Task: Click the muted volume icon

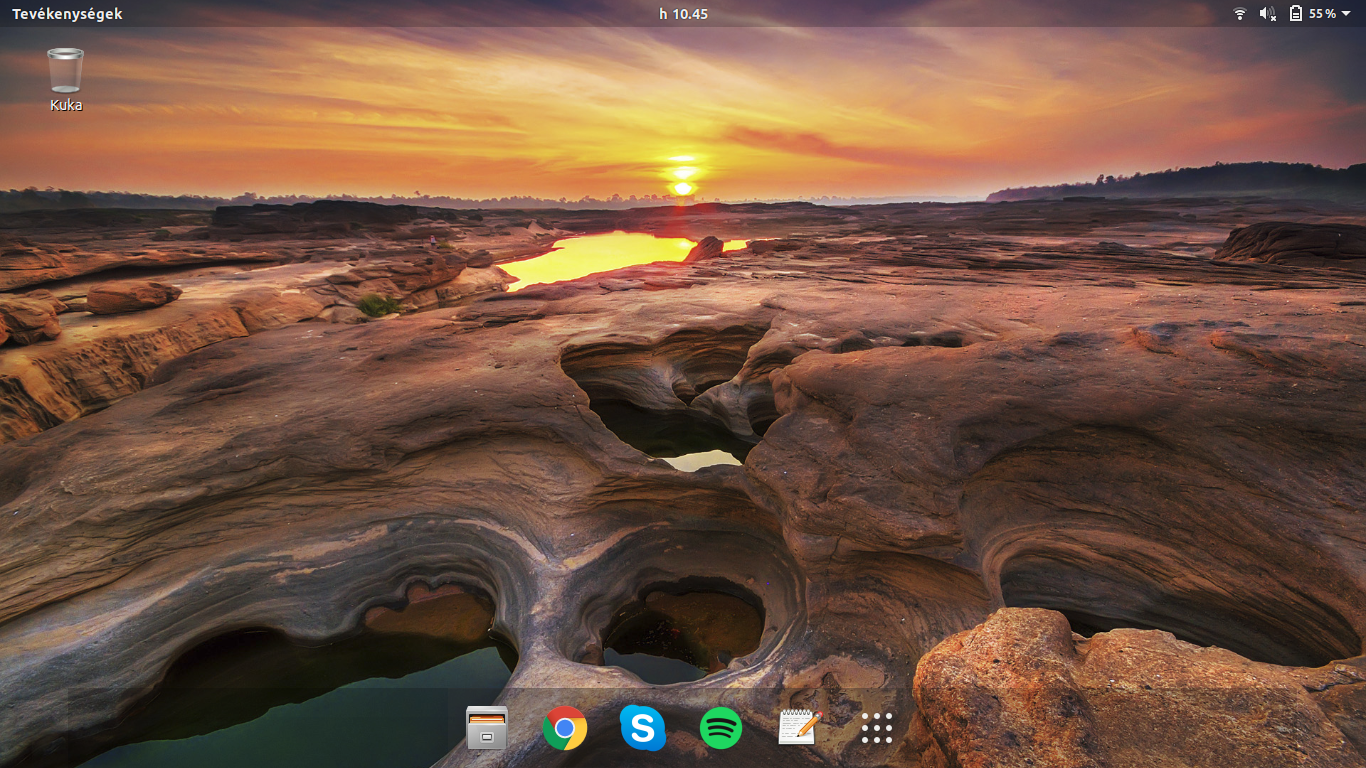Action: tap(1268, 14)
